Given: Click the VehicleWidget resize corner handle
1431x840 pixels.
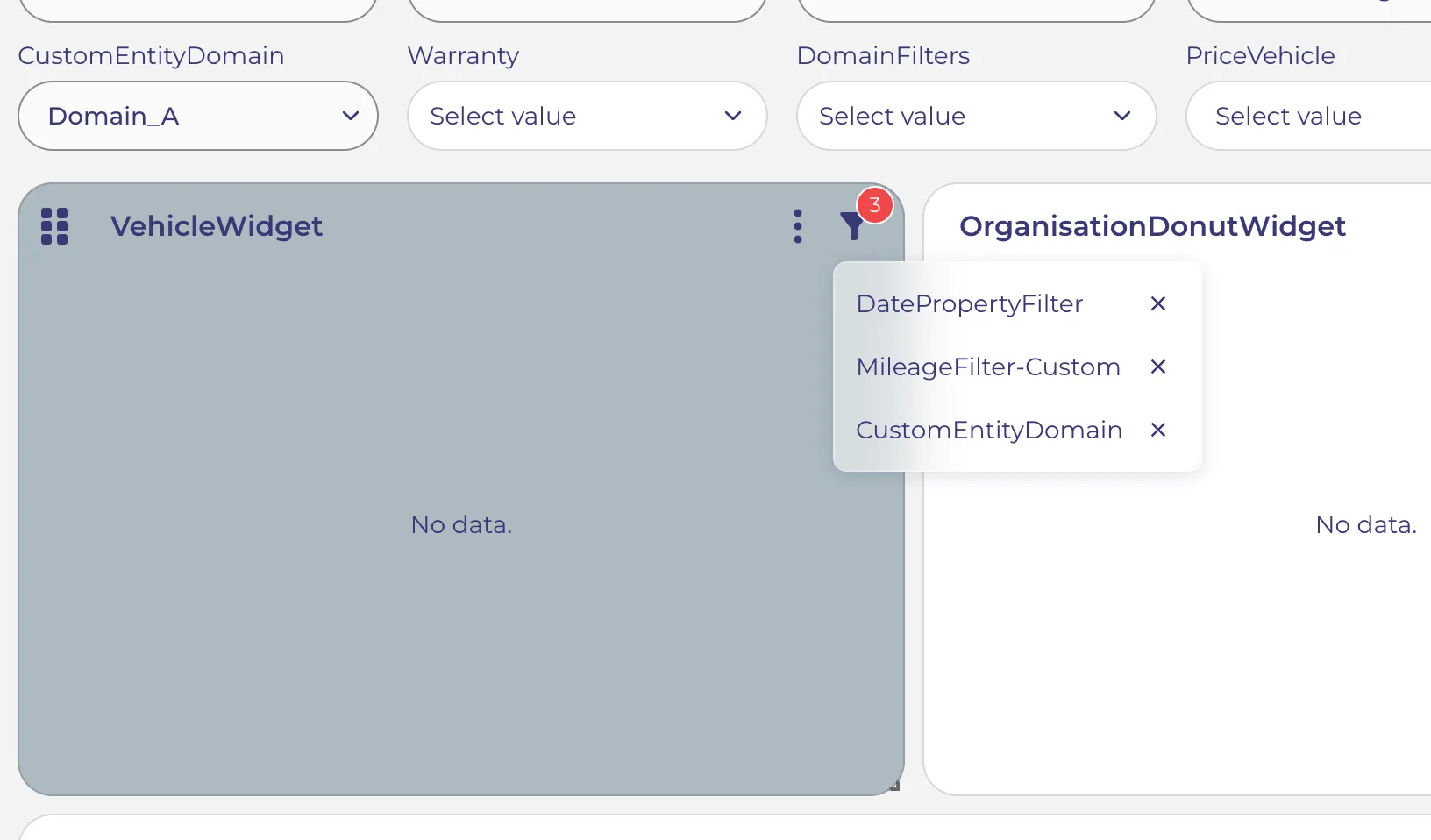Looking at the screenshot, I should click(894, 786).
